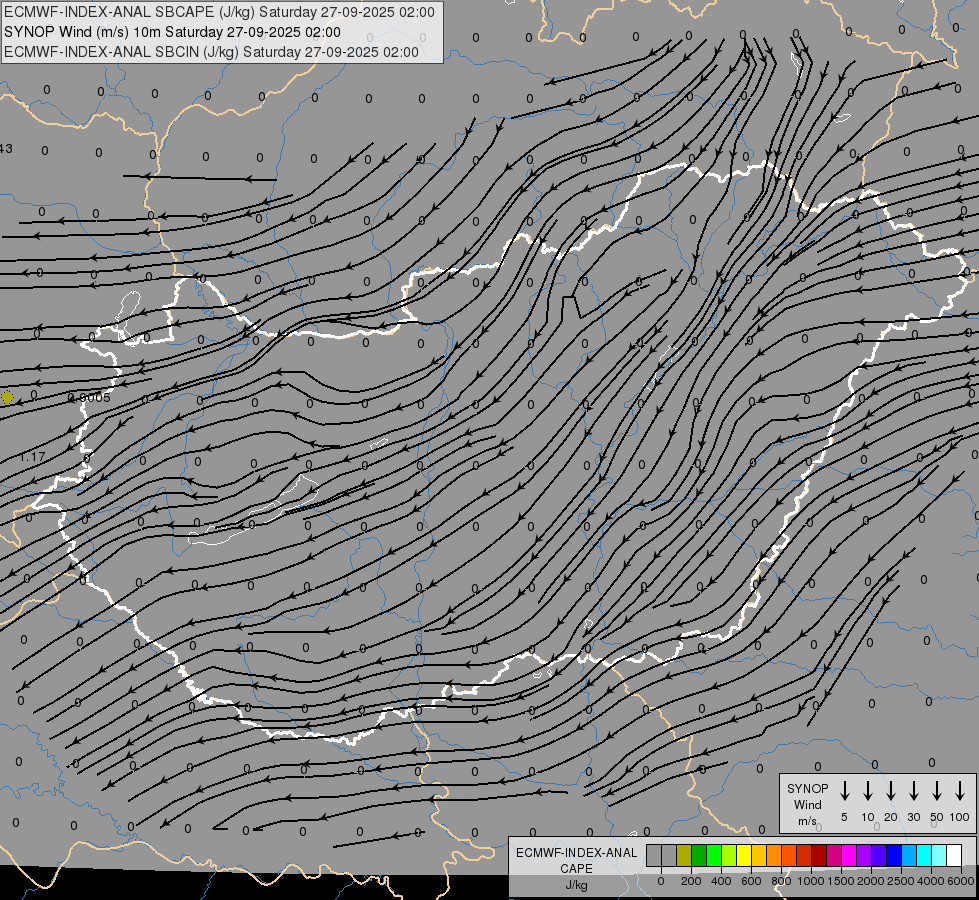The height and width of the screenshot is (900, 979).
Task: Click the 0.0005 value on map
Action: click(x=89, y=398)
